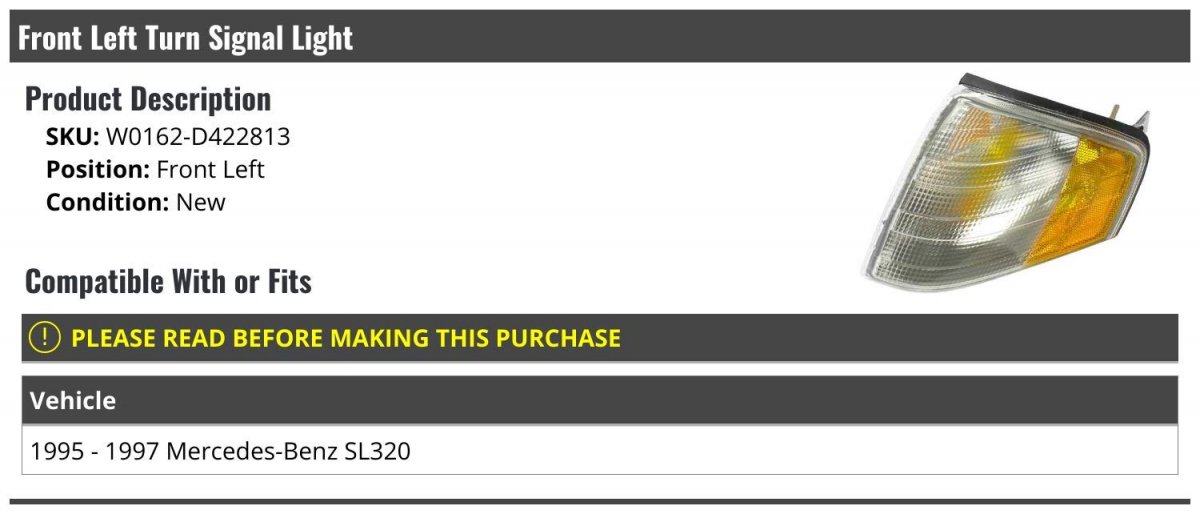Open the turn signal light product image
1200x514 pixels.
[x=1005, y=185]
